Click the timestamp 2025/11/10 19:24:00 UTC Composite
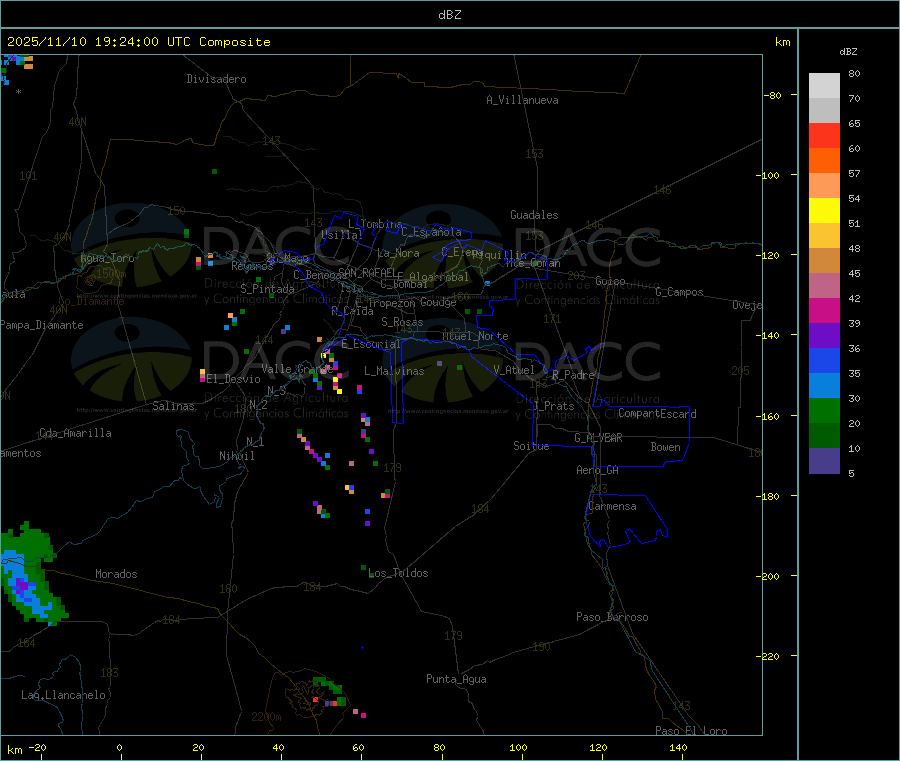This screenshot has width=900, height=761. coord(138,42)
